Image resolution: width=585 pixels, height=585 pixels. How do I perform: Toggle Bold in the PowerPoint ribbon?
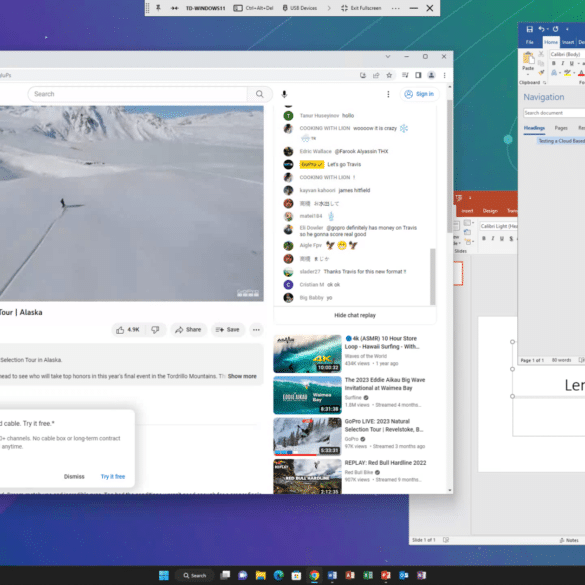coord(484,238)
